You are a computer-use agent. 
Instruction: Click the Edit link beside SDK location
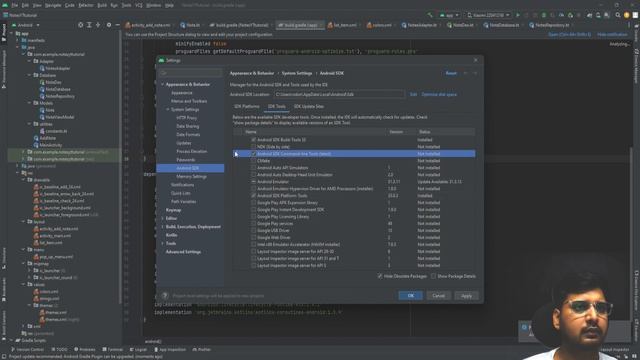pos(413,94)
